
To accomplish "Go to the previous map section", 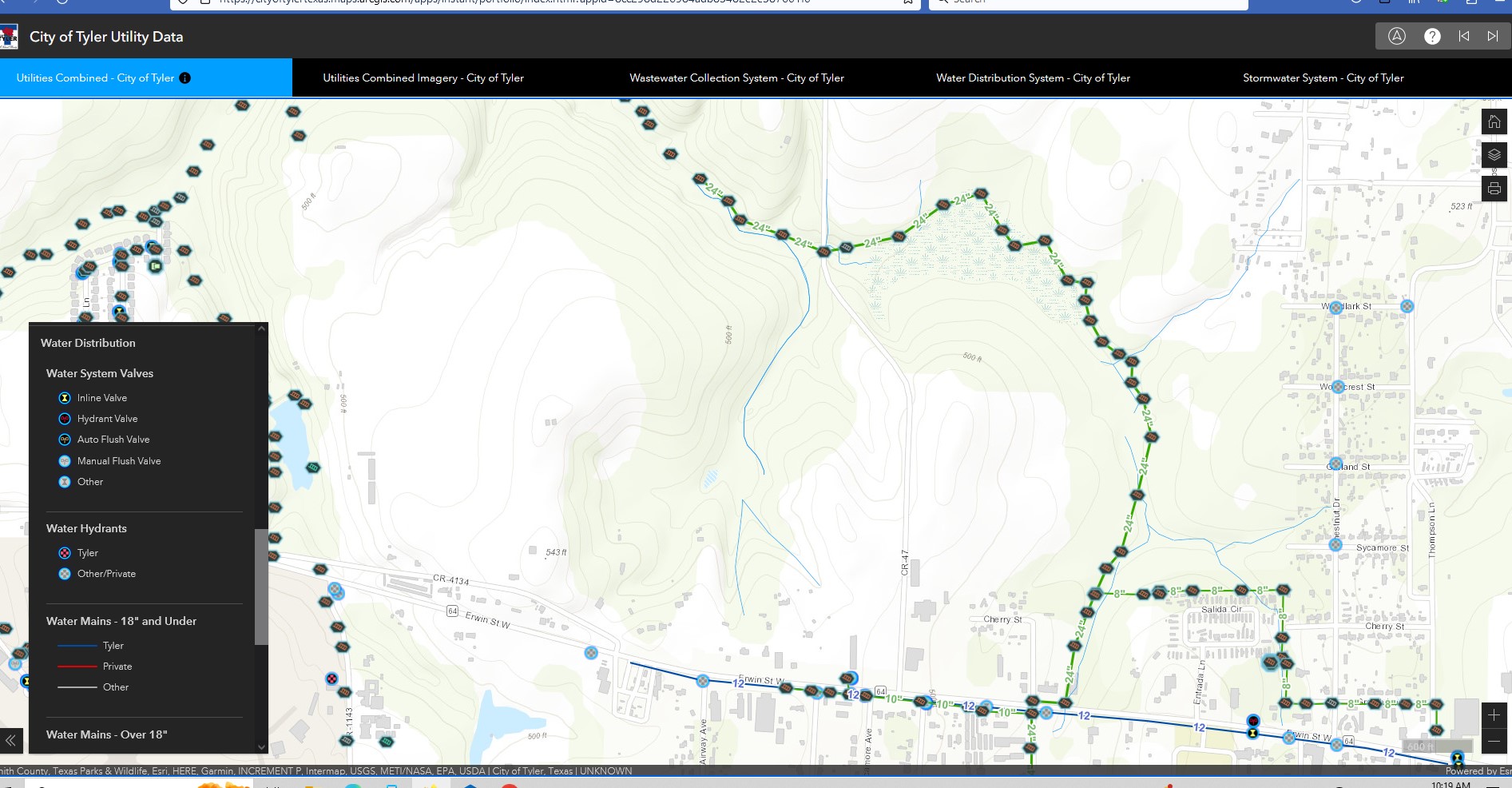I will coord(1463,36).
